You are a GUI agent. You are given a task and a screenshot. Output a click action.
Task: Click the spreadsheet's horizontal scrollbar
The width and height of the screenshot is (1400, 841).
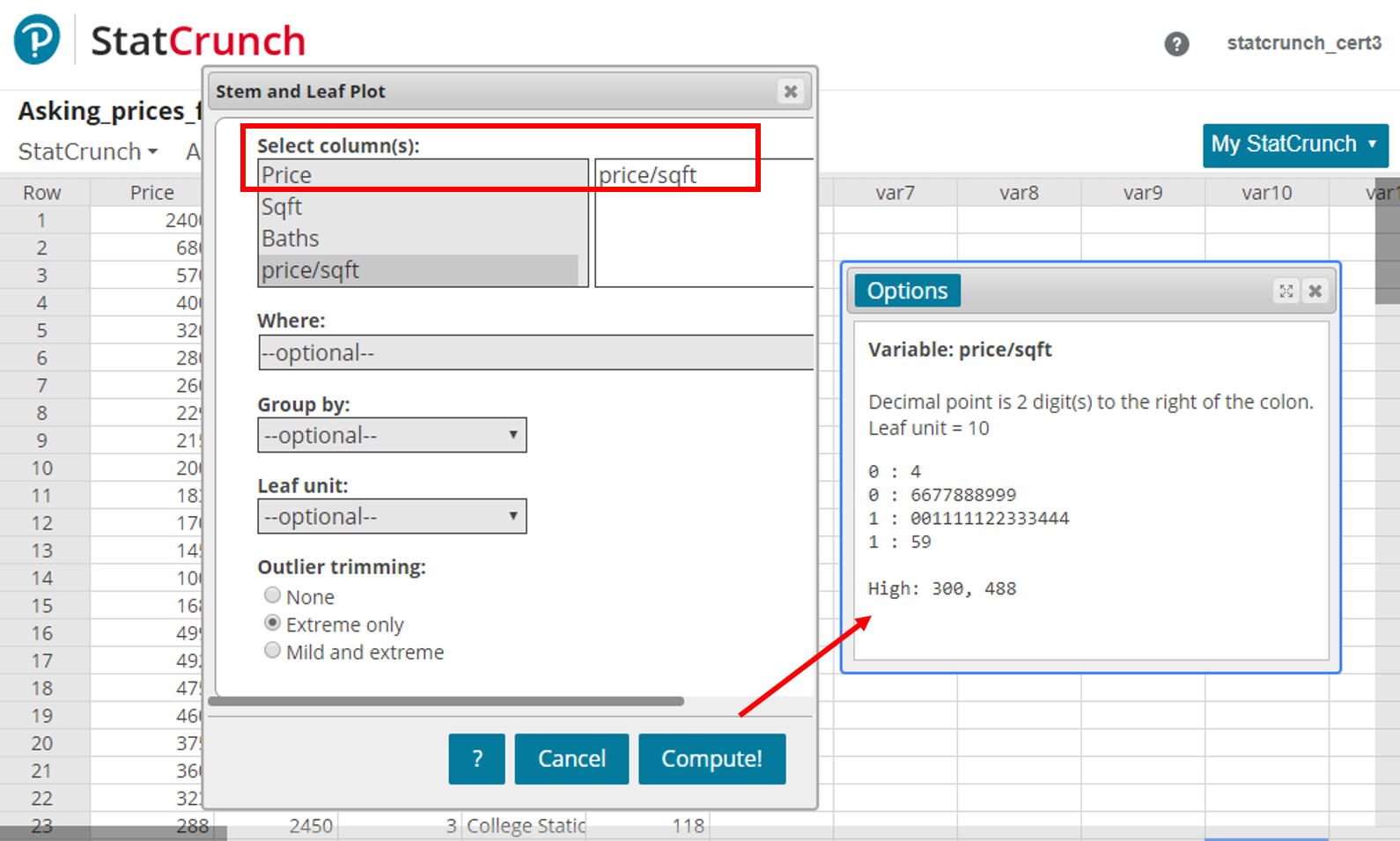(x=113, y=833)
